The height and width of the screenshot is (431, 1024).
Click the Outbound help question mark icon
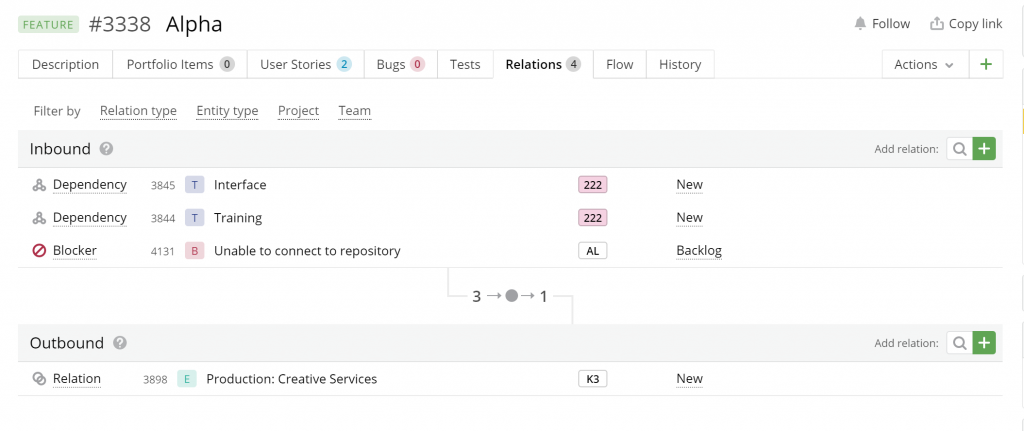click(120, 343)
